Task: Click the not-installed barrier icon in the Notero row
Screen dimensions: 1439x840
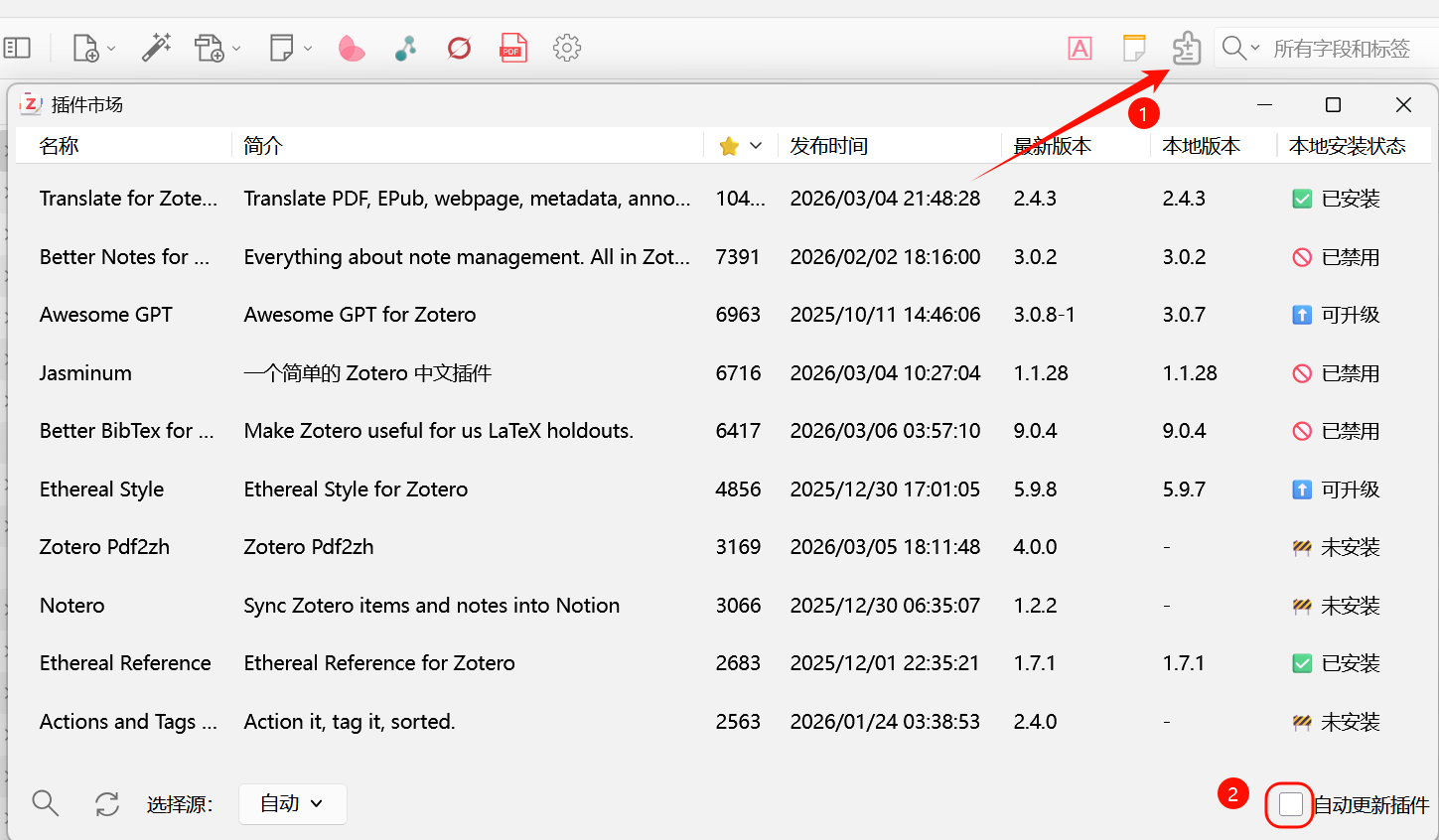Action: pos(1302,606)
